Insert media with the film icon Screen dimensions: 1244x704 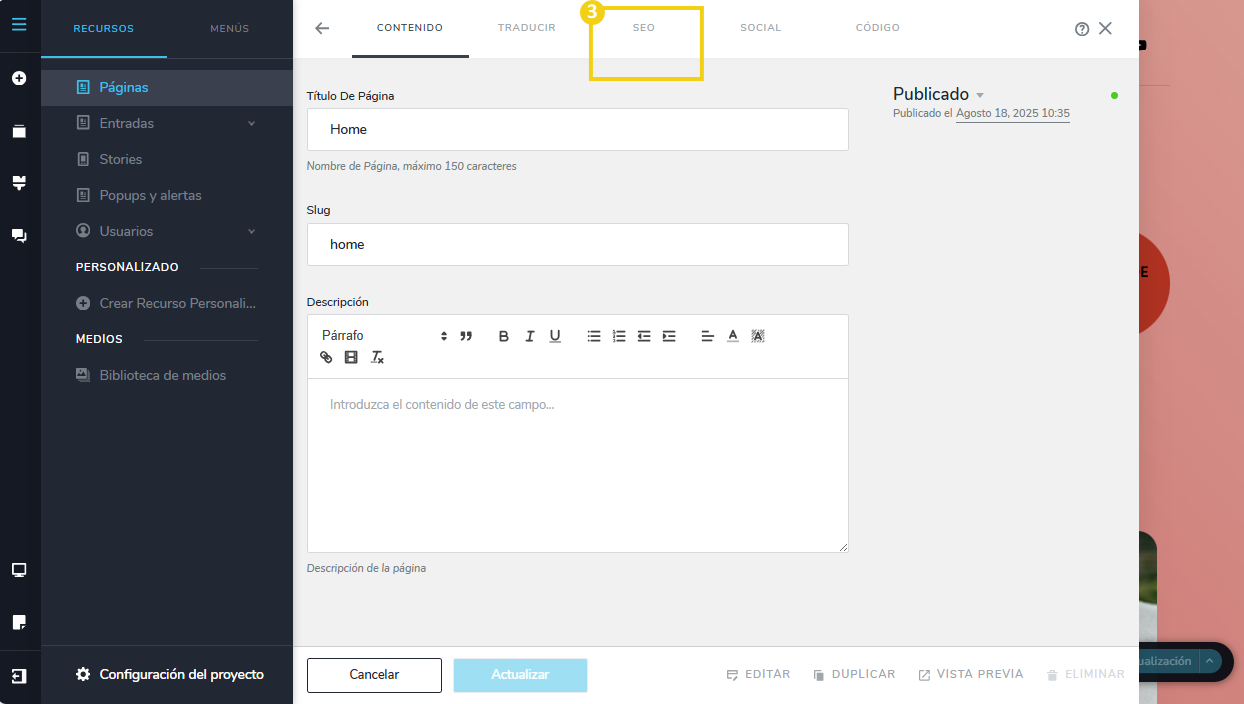pos(351,357)
